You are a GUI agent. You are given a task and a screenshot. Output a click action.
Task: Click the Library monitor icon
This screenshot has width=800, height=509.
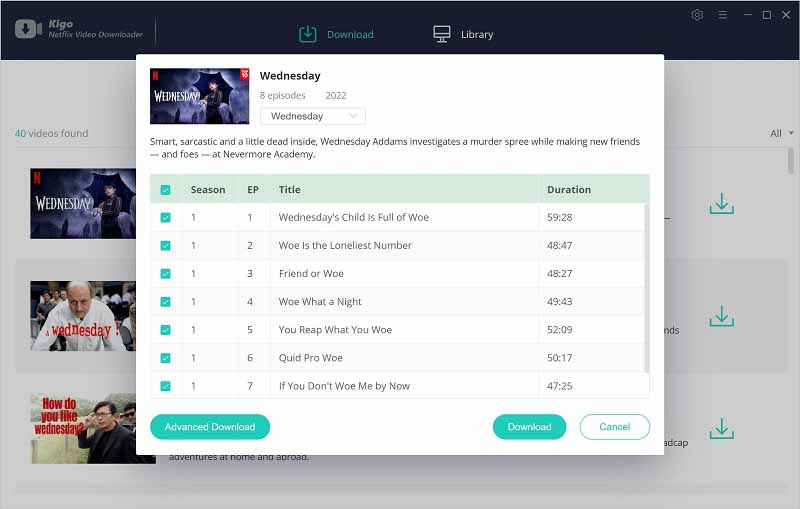point(442,34)
